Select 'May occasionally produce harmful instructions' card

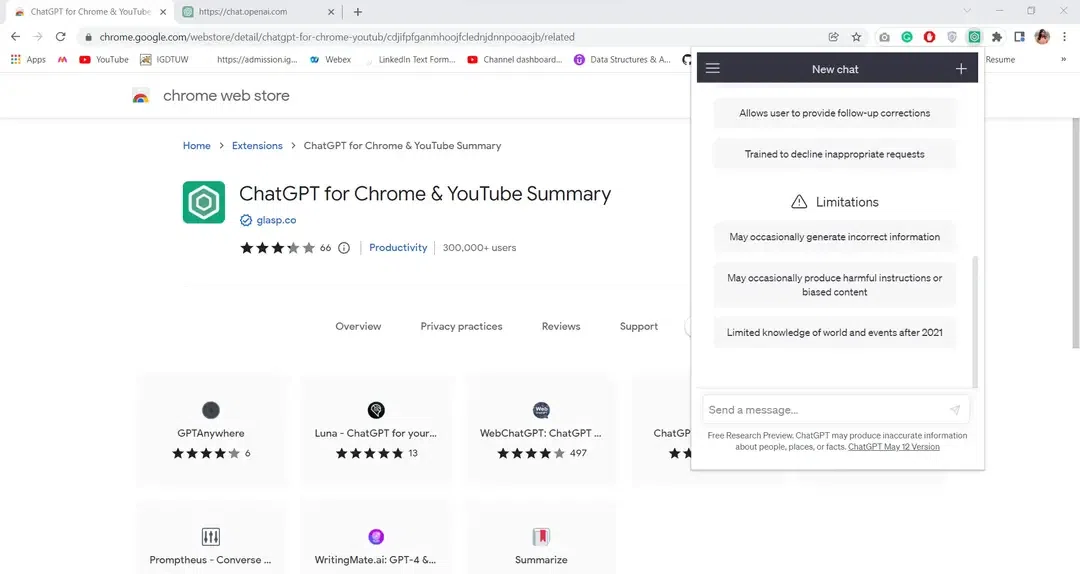(x=835, y=285)
